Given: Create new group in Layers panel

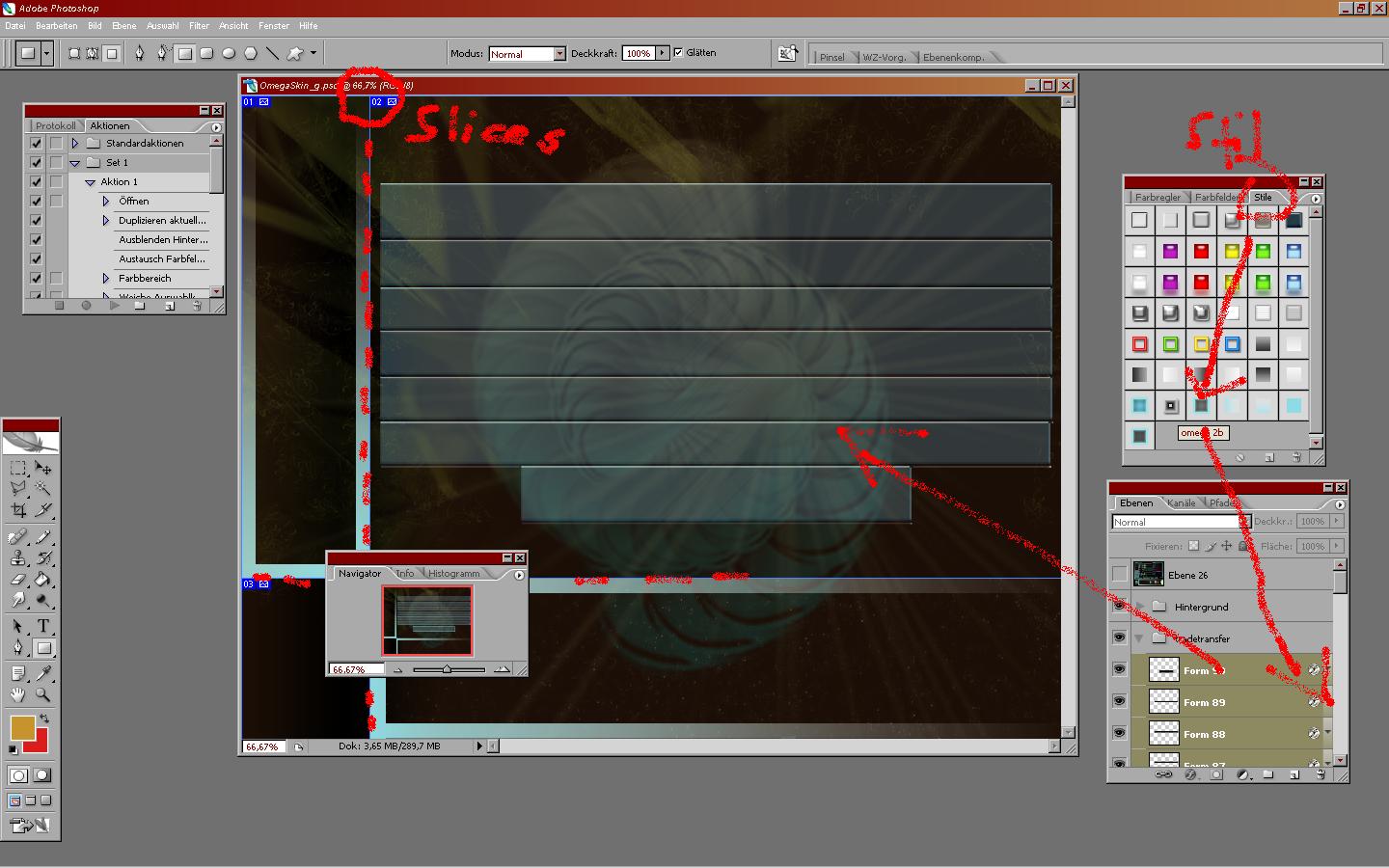Looking at the screenshot, I should click(1267, 774).
